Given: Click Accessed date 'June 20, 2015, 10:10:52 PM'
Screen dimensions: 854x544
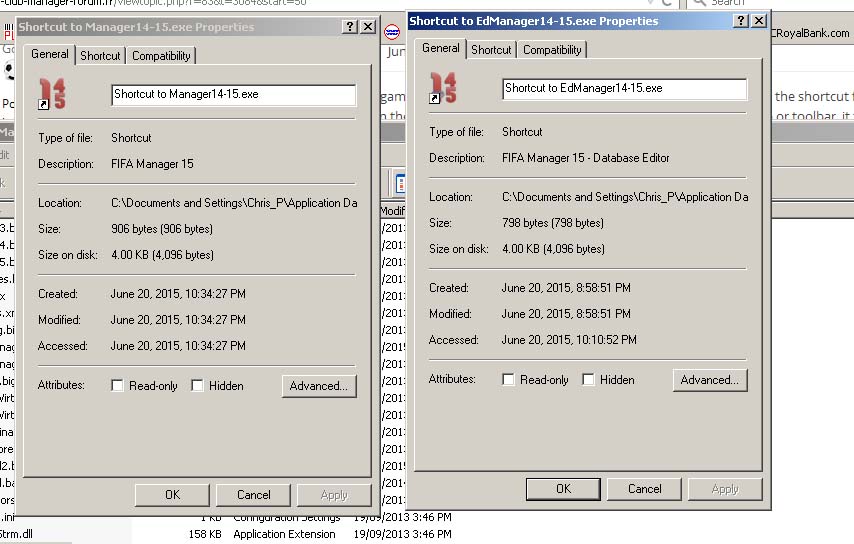Looking at the screenshot, I should click(569, 340).
